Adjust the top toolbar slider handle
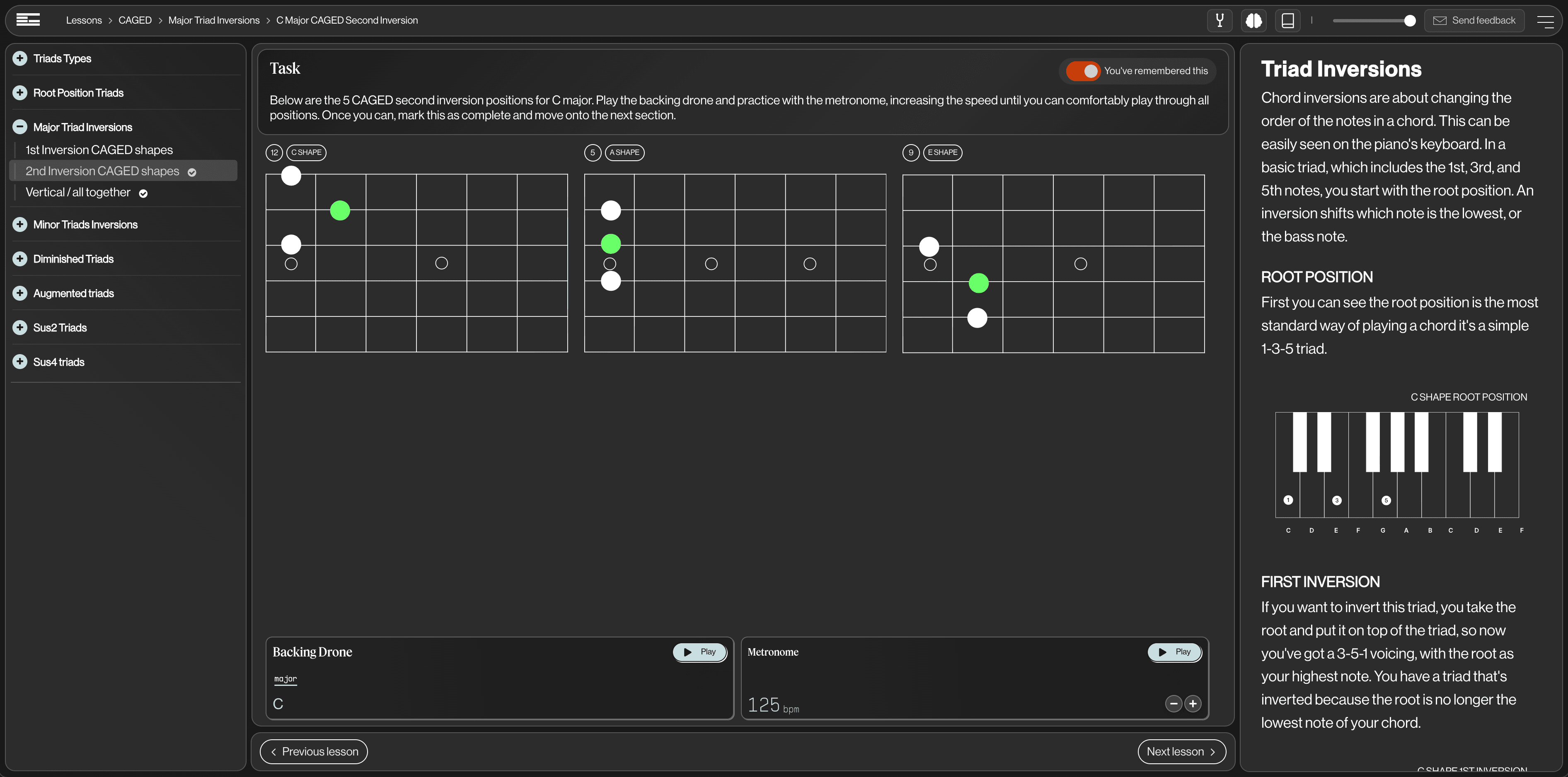Viewport: 1568px width, 777px height. [1410, 21]
